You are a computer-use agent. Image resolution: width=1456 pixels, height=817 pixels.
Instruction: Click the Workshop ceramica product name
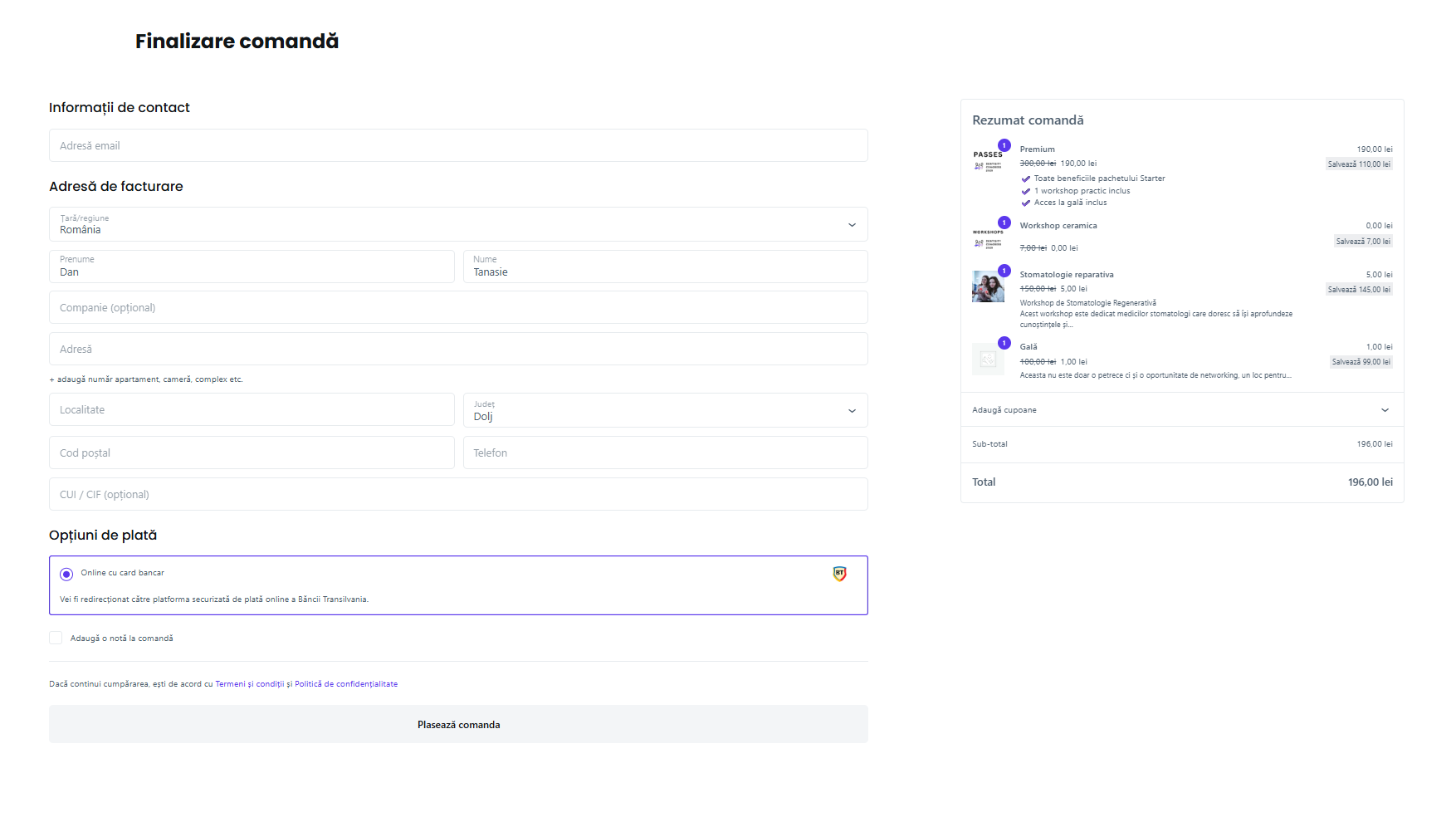click(1058, 226)
